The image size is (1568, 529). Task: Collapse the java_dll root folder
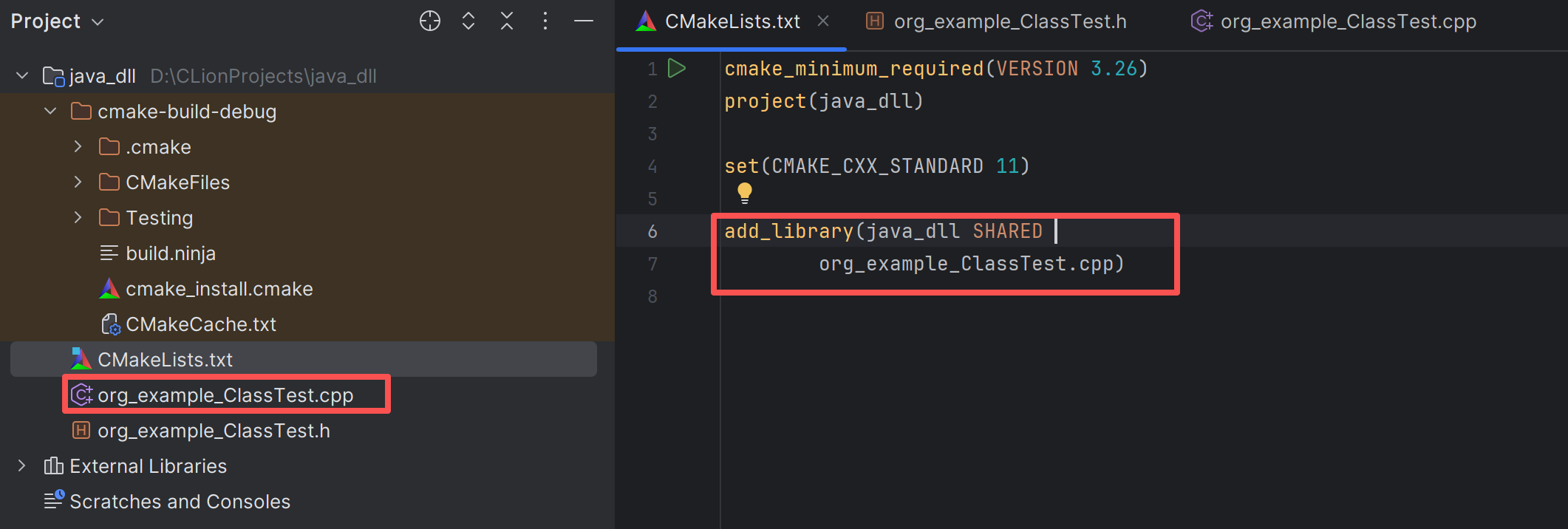22,75
